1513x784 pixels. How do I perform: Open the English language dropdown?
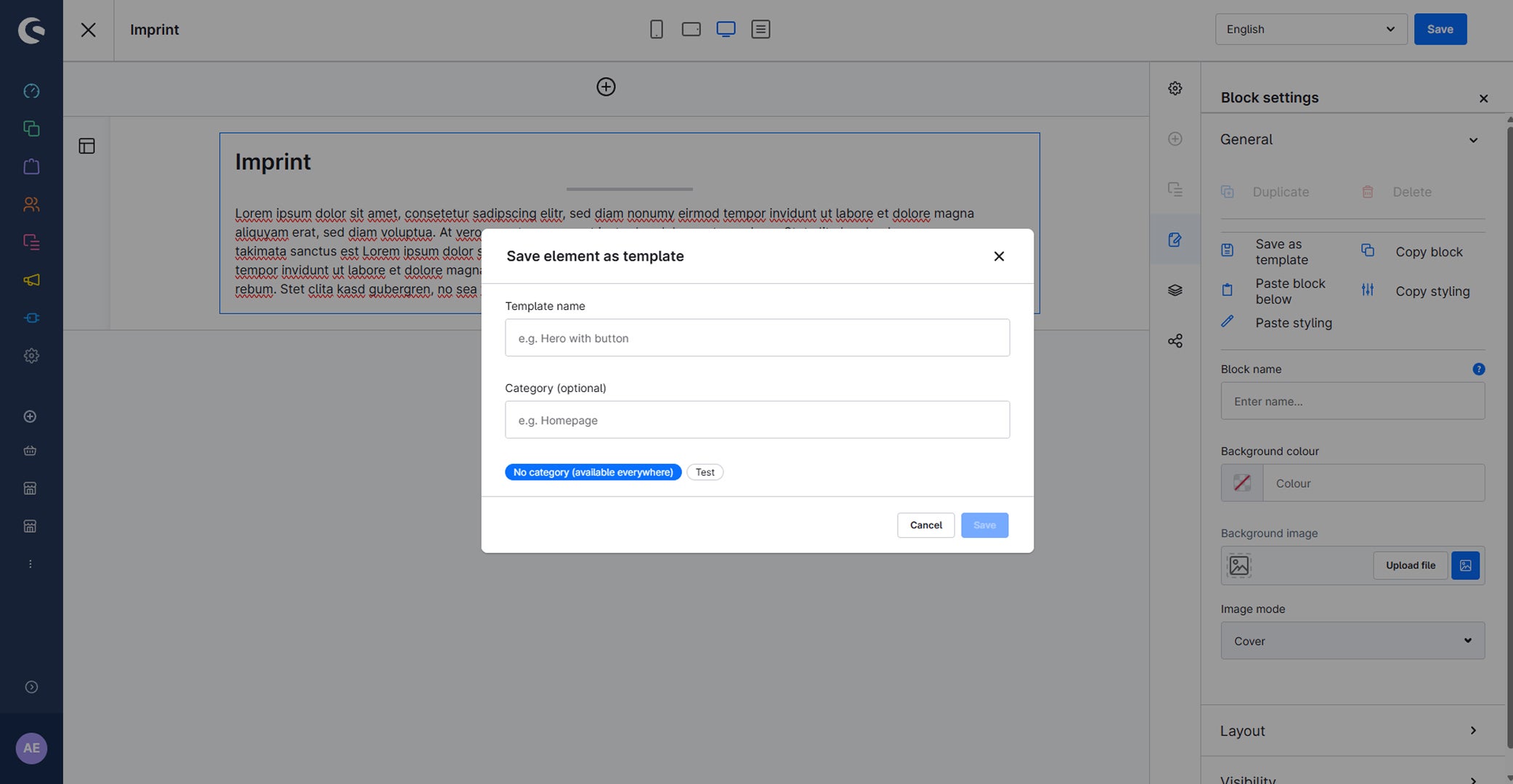click(1311, 29)
